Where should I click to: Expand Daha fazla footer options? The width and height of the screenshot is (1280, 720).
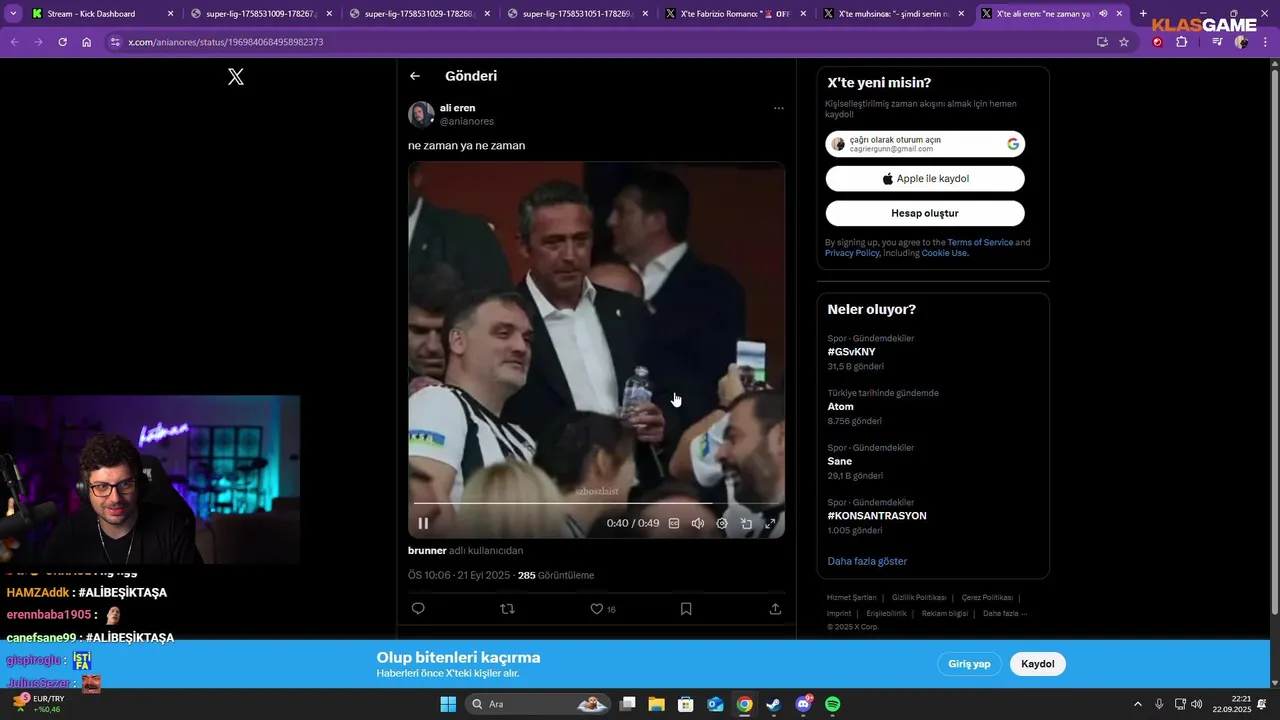coord(1005,613)
